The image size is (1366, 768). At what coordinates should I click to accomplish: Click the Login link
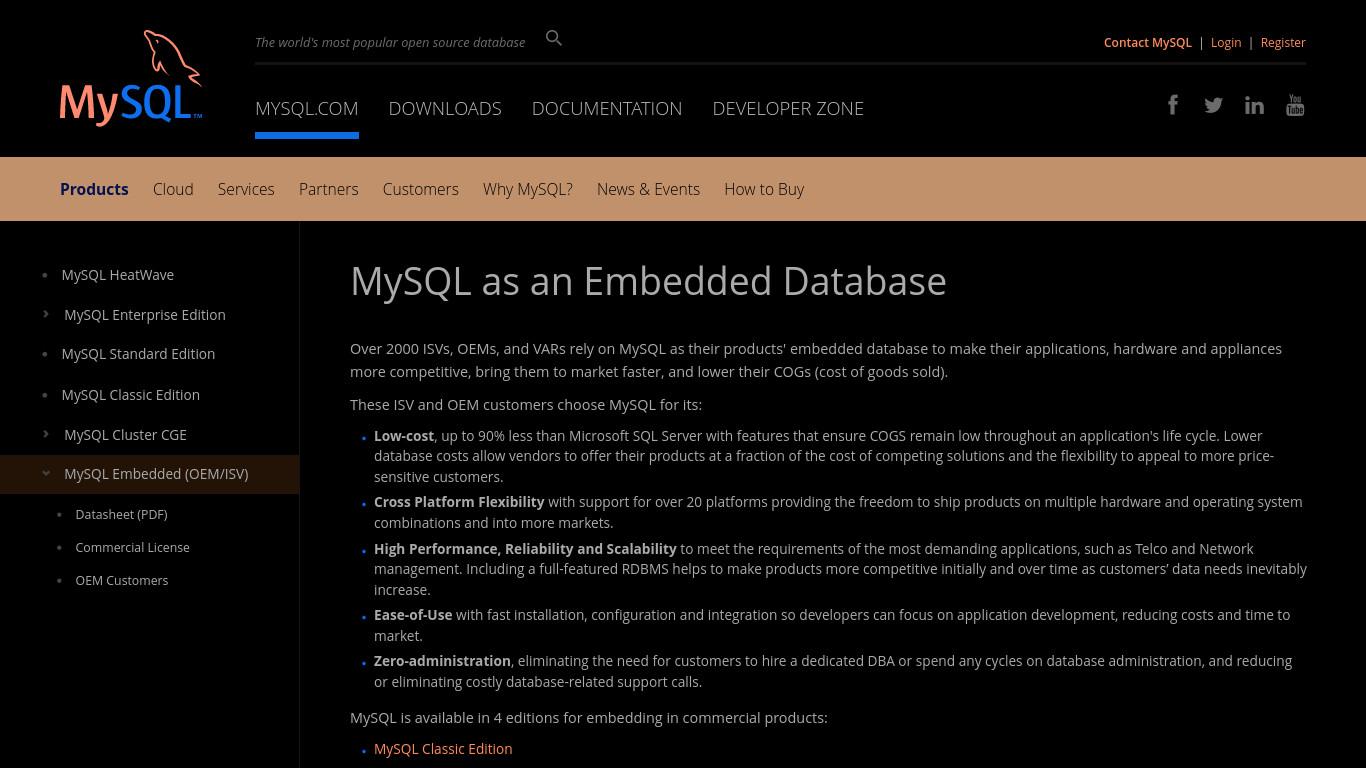coord(1225,42)
